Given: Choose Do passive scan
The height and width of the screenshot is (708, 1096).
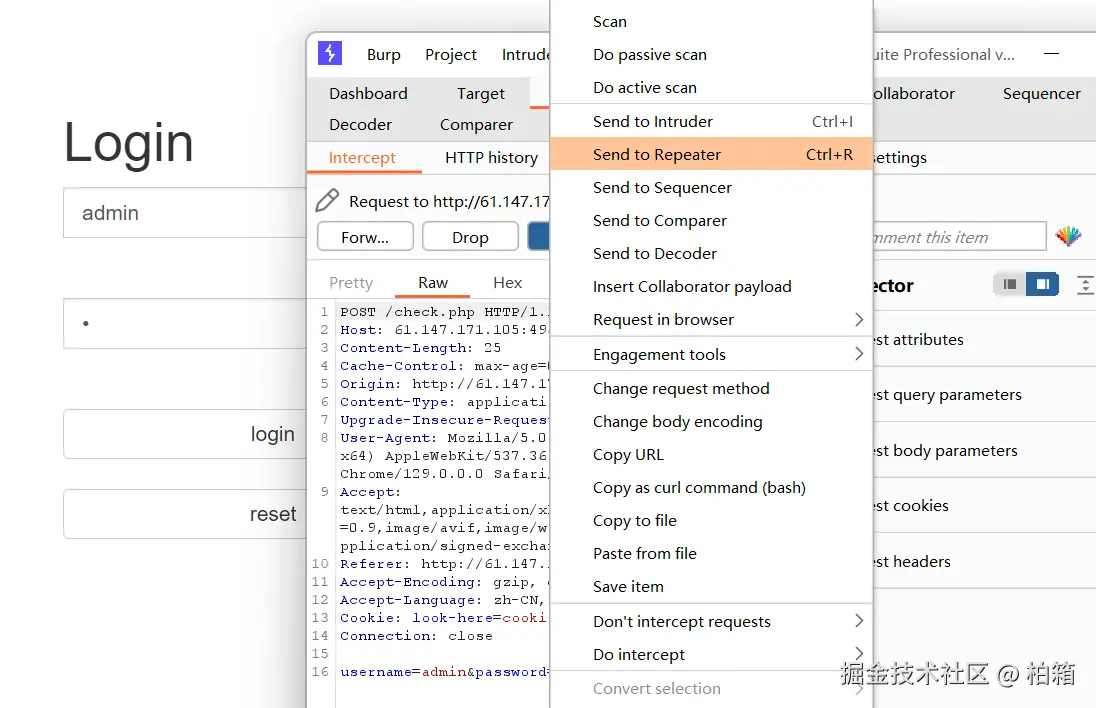Looking at the screenshot, I should (x=712, y=55).
